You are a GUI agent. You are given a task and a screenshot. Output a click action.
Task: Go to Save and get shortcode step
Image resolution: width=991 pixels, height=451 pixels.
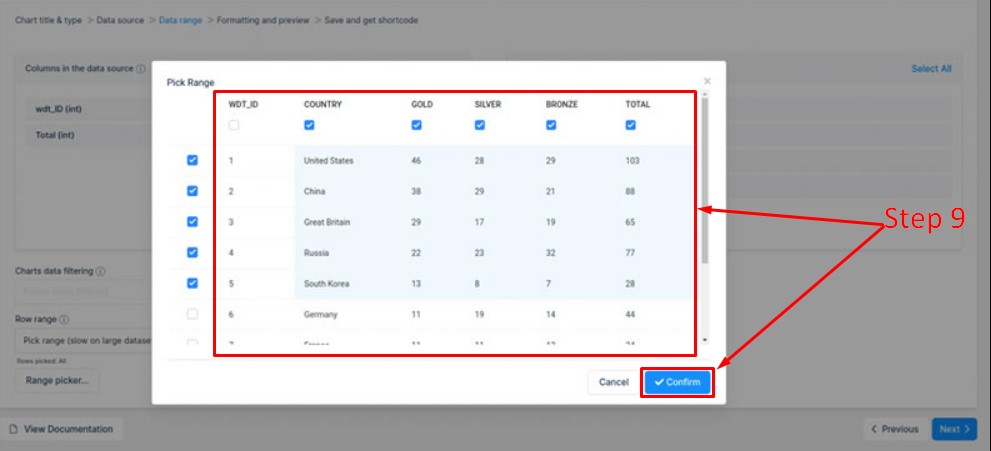point(371,20)
